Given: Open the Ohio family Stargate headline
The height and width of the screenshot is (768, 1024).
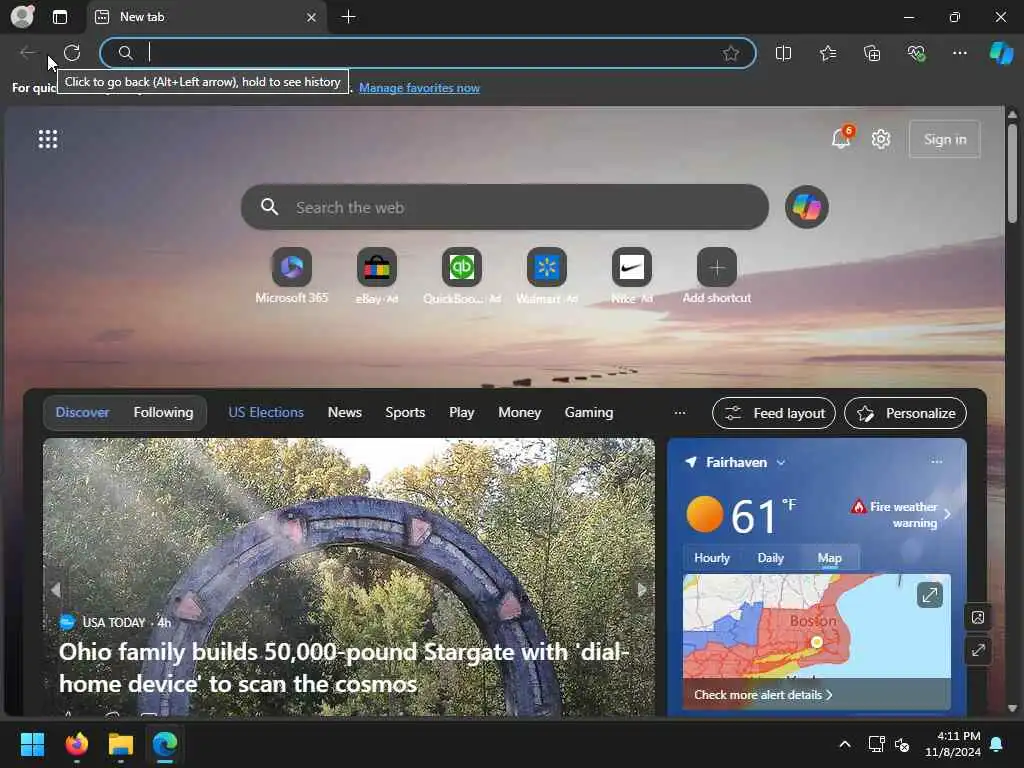Looking at the screenshot, I should [x=344, y=667].
